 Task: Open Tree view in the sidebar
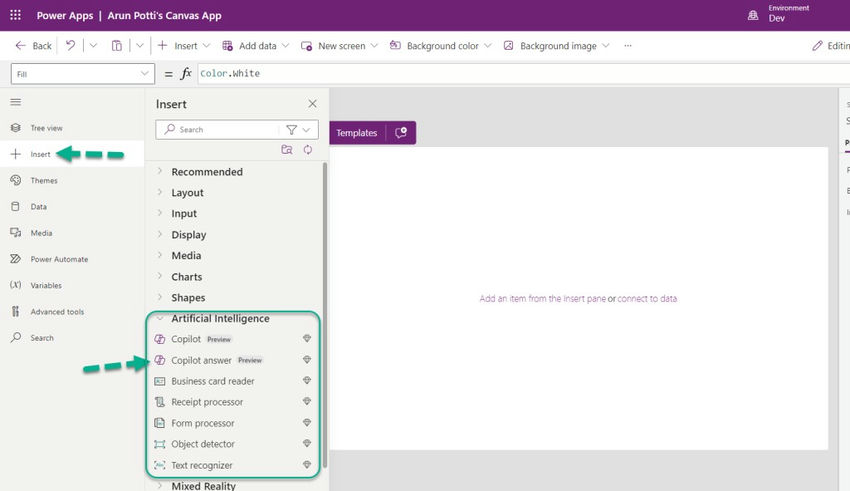tap(72, 128)
